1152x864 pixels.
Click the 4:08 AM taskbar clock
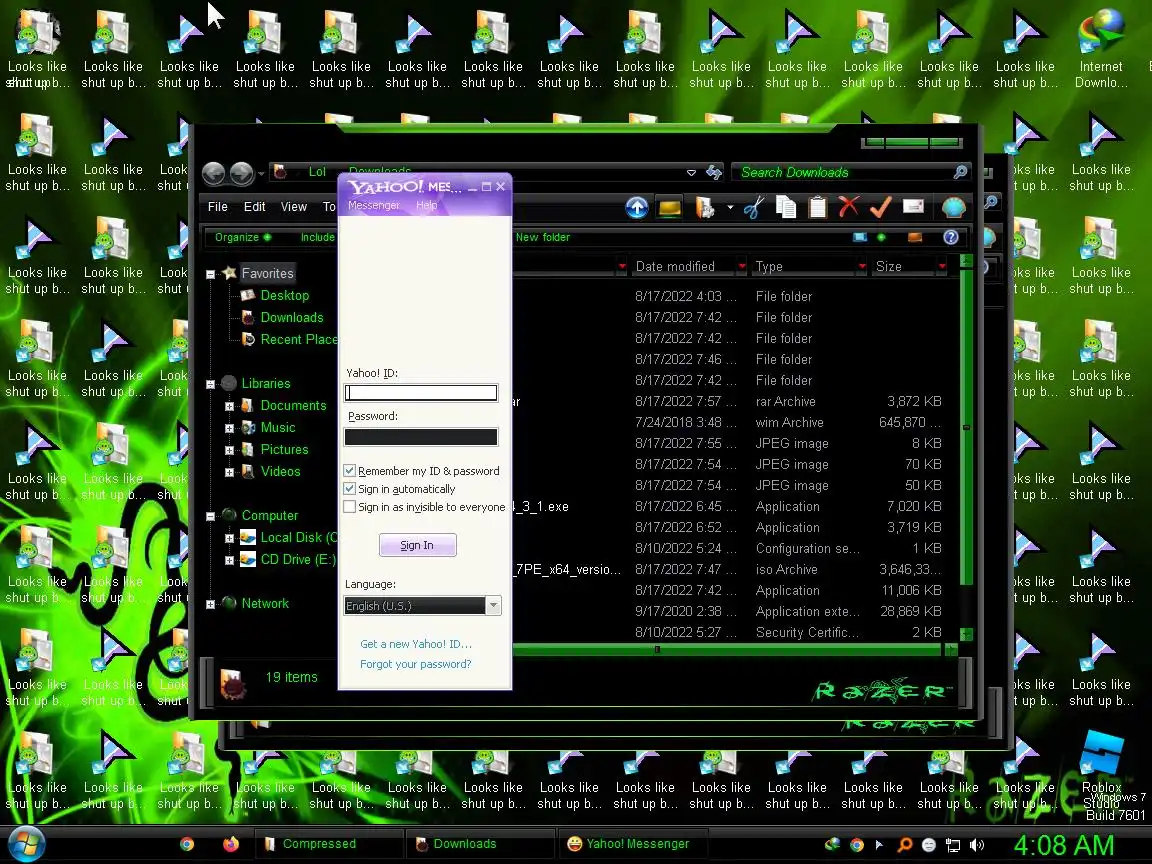1064,845
